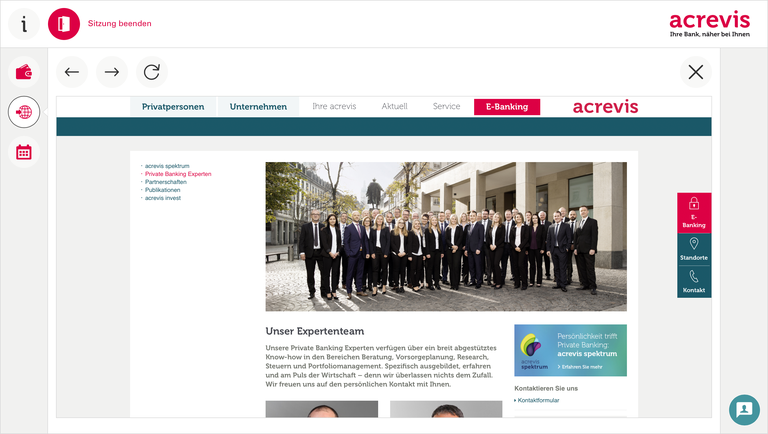This screenshot has height=434, width=768.
Task: Open Standorte location pin side widget
Action: (694, 249)
